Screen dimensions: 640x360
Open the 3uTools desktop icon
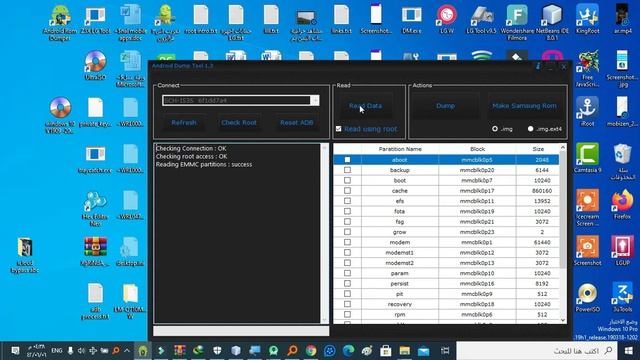click(622, 297)
